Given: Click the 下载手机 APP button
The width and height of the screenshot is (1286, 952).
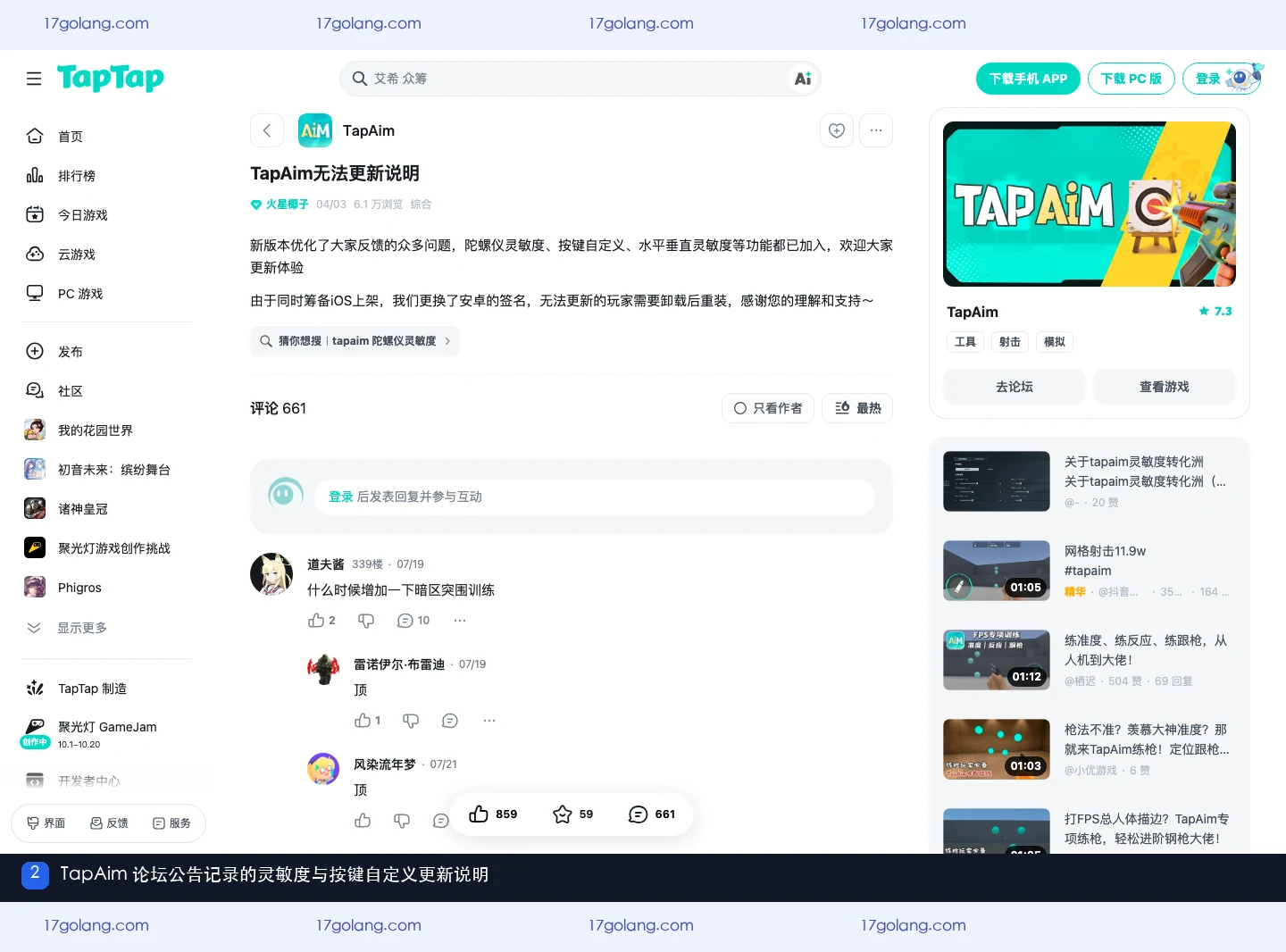Looking at the screenshot, I should point(1028,79).
